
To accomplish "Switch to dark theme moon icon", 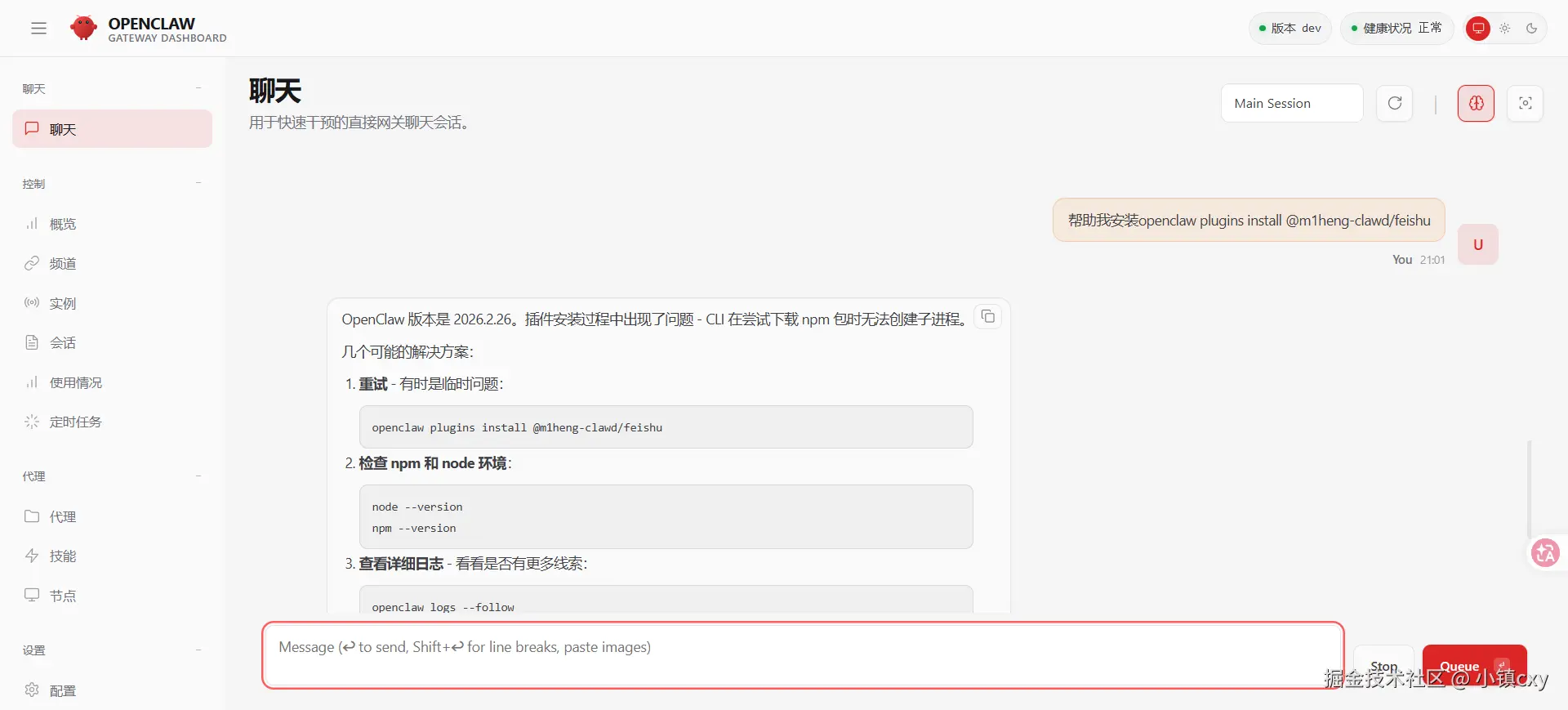I will [x=1532, y=29].
